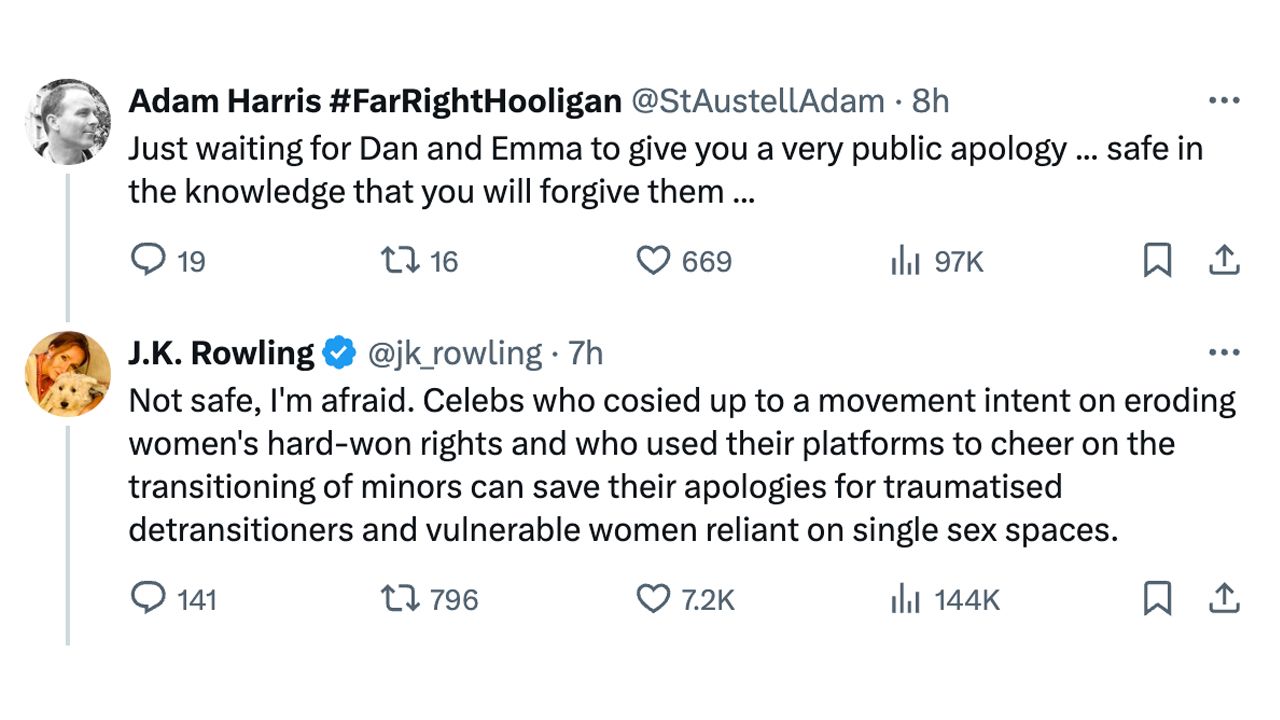1280x720 pixels.
Task: Reply to Adam Harris's tweet
Action: point(148,261)
